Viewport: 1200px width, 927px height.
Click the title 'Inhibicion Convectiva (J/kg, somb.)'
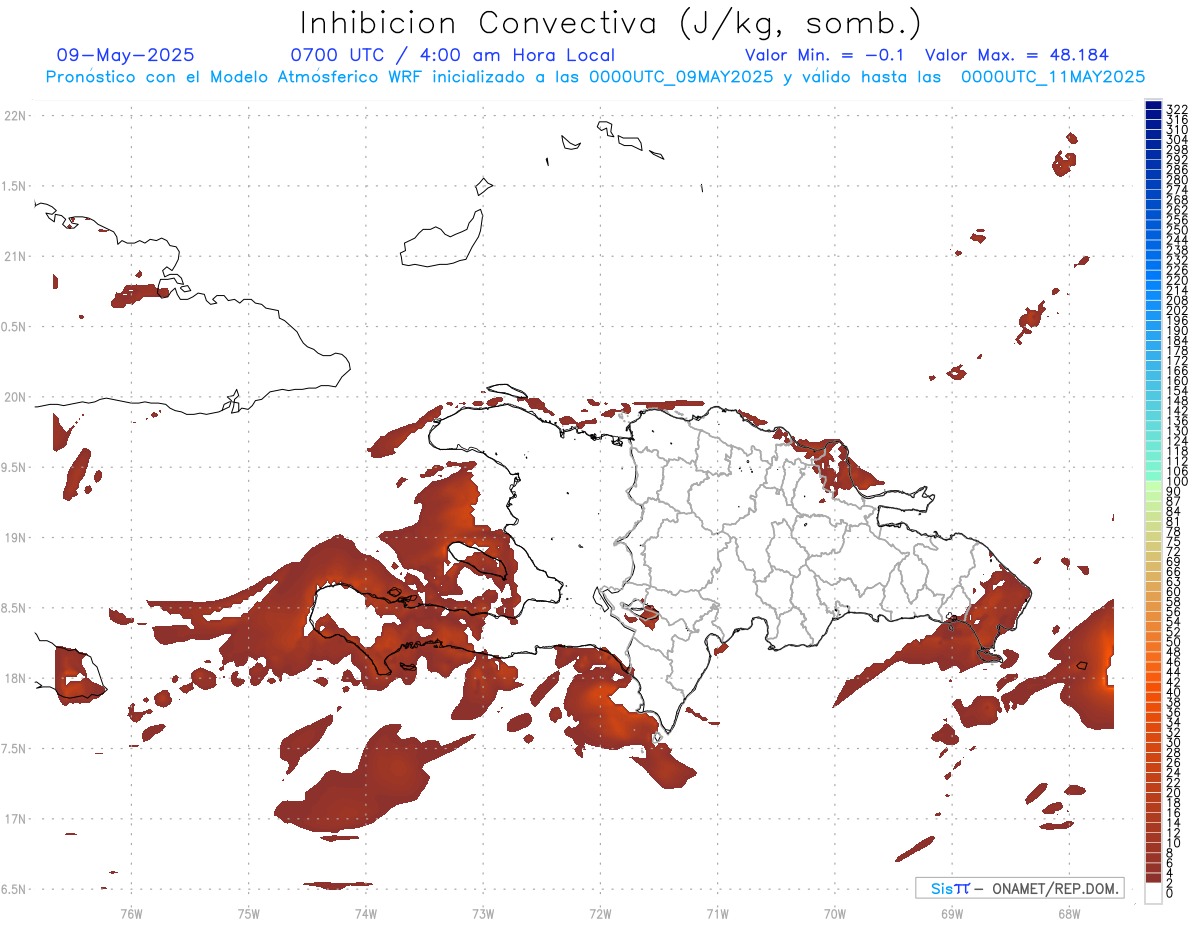(x=611, y=23)
